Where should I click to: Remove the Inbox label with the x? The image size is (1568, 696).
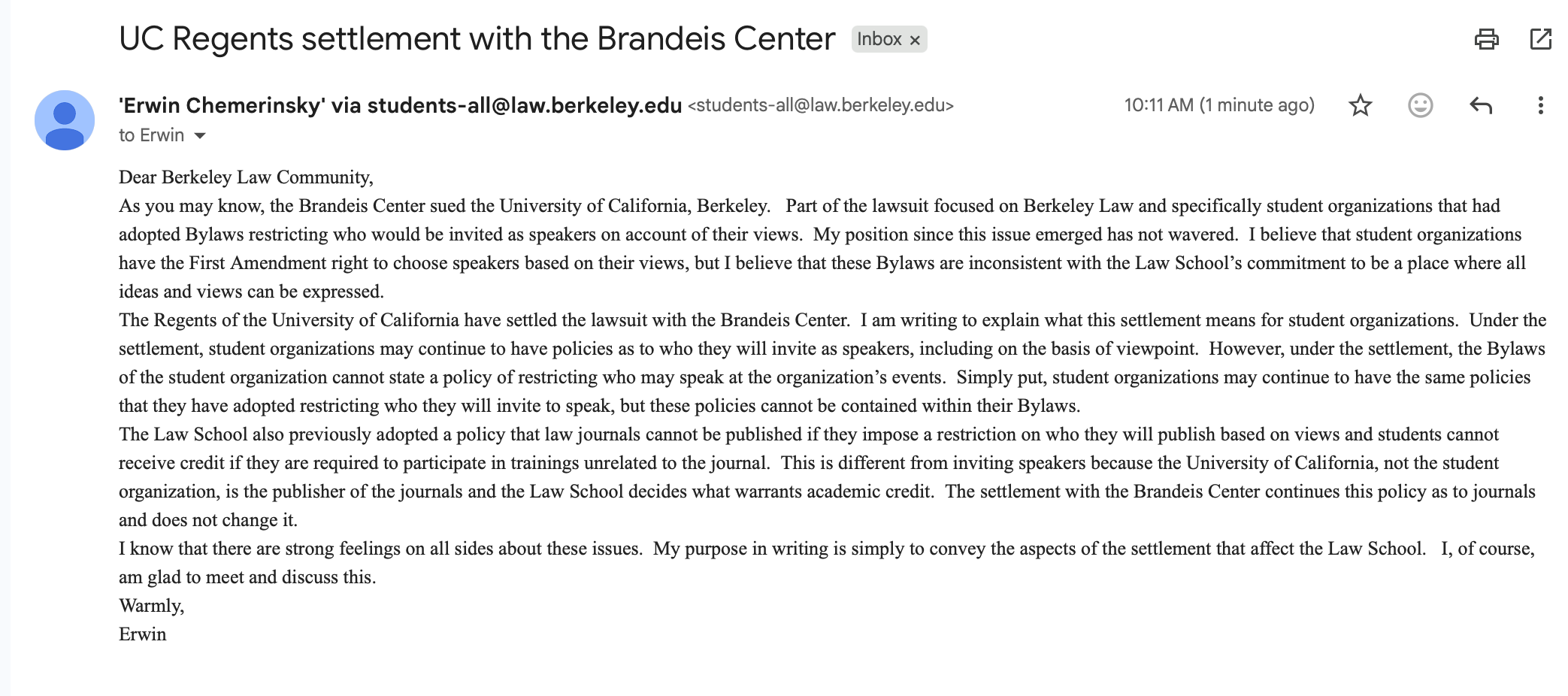(x=915, y=40)
